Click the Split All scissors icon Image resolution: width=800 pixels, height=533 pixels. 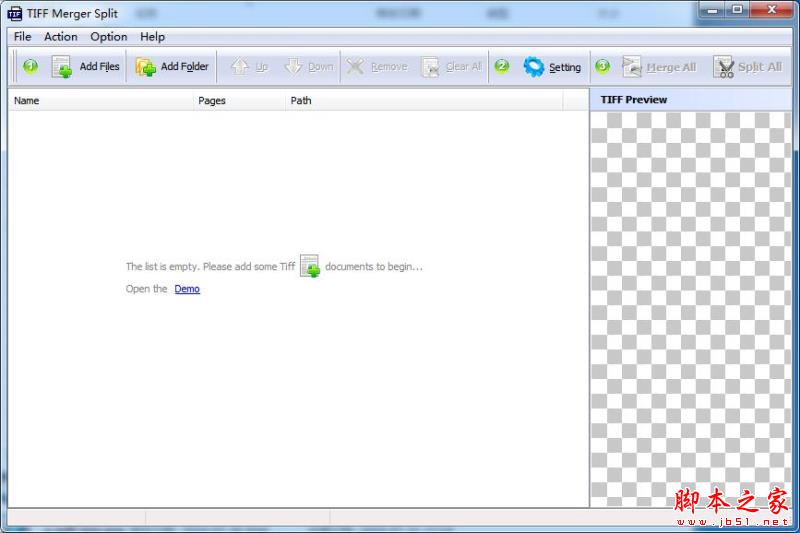click(723, 67)
